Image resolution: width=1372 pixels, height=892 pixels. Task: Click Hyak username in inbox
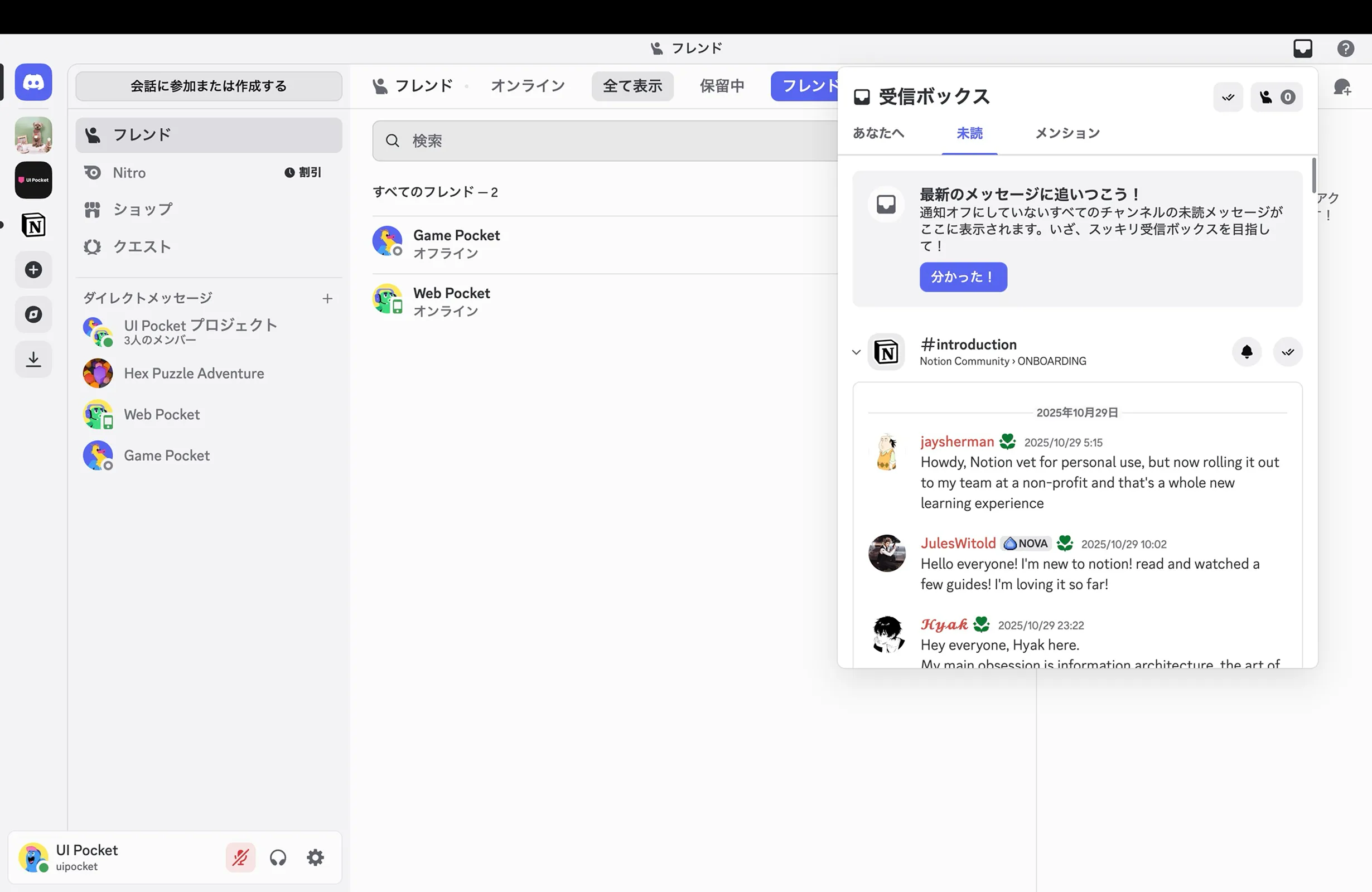[x=944, y=624]
